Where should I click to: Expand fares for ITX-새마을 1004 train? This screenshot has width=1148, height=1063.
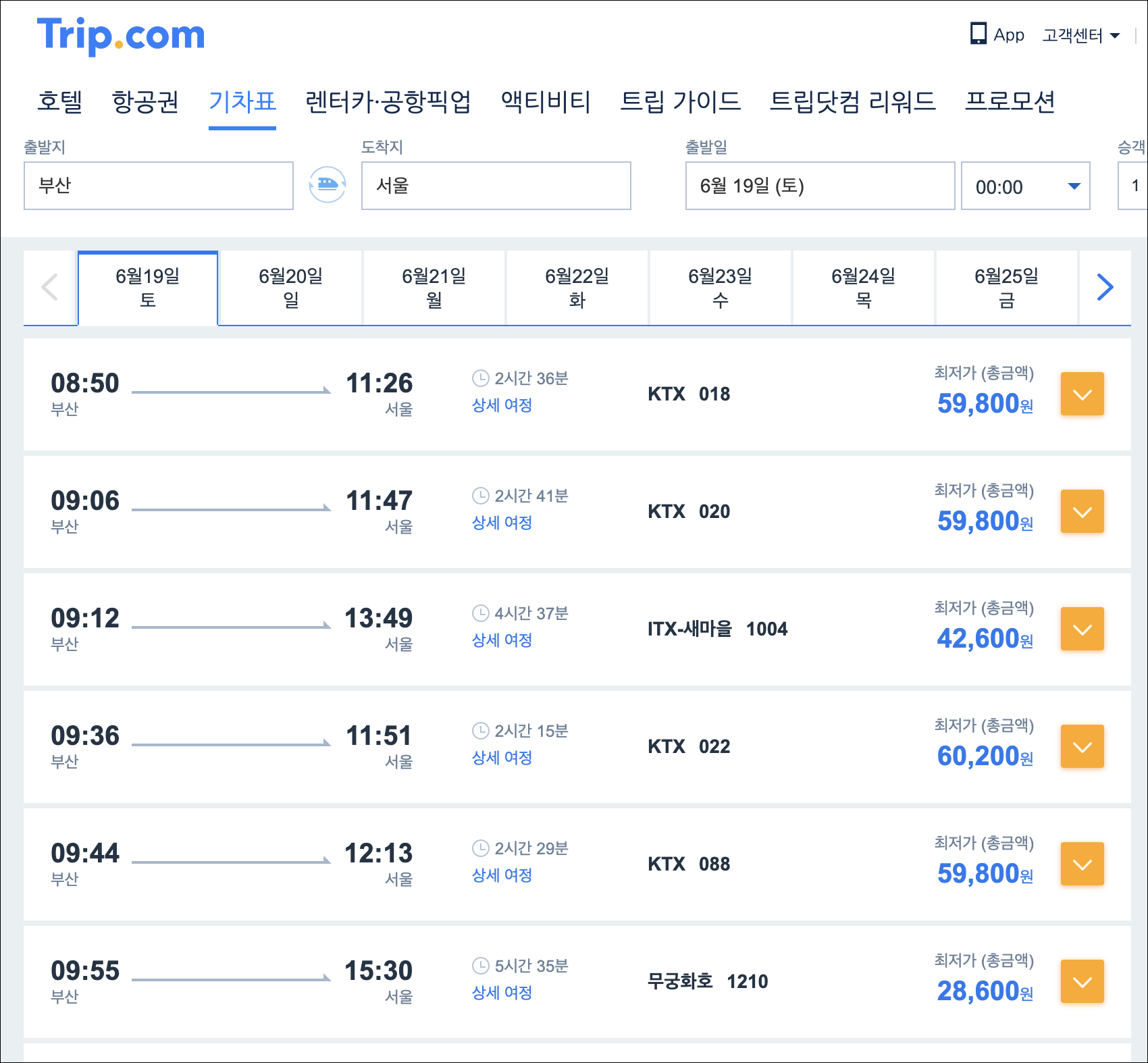coord(1082,629)
